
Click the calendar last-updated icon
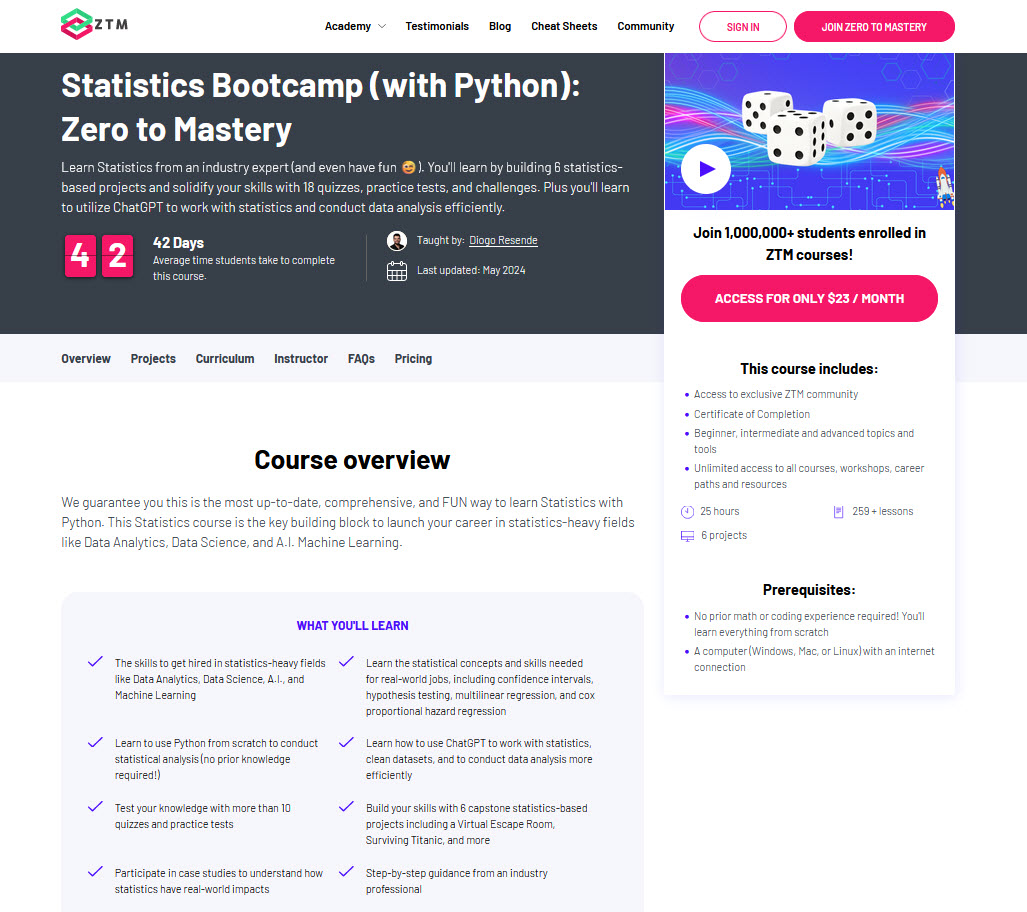point(397,271)
